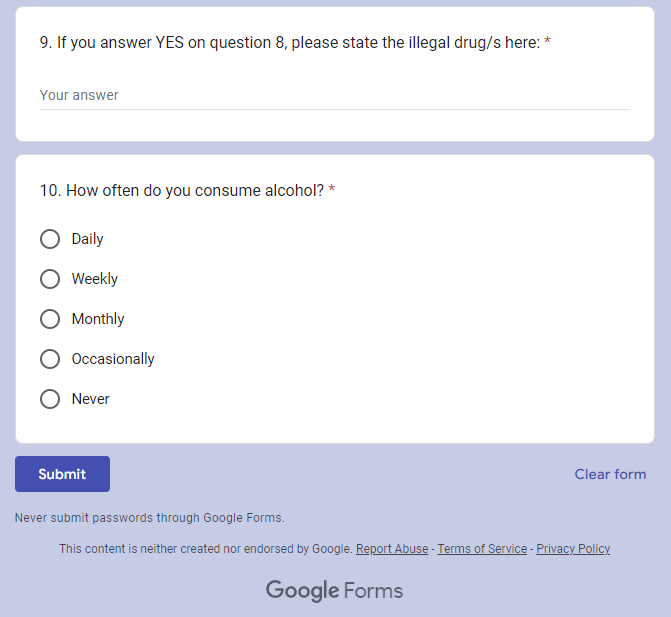Viewport: 671px width, 617px height.
Task: Click the question 9 illegal drugs title
Action: point(290,43)
